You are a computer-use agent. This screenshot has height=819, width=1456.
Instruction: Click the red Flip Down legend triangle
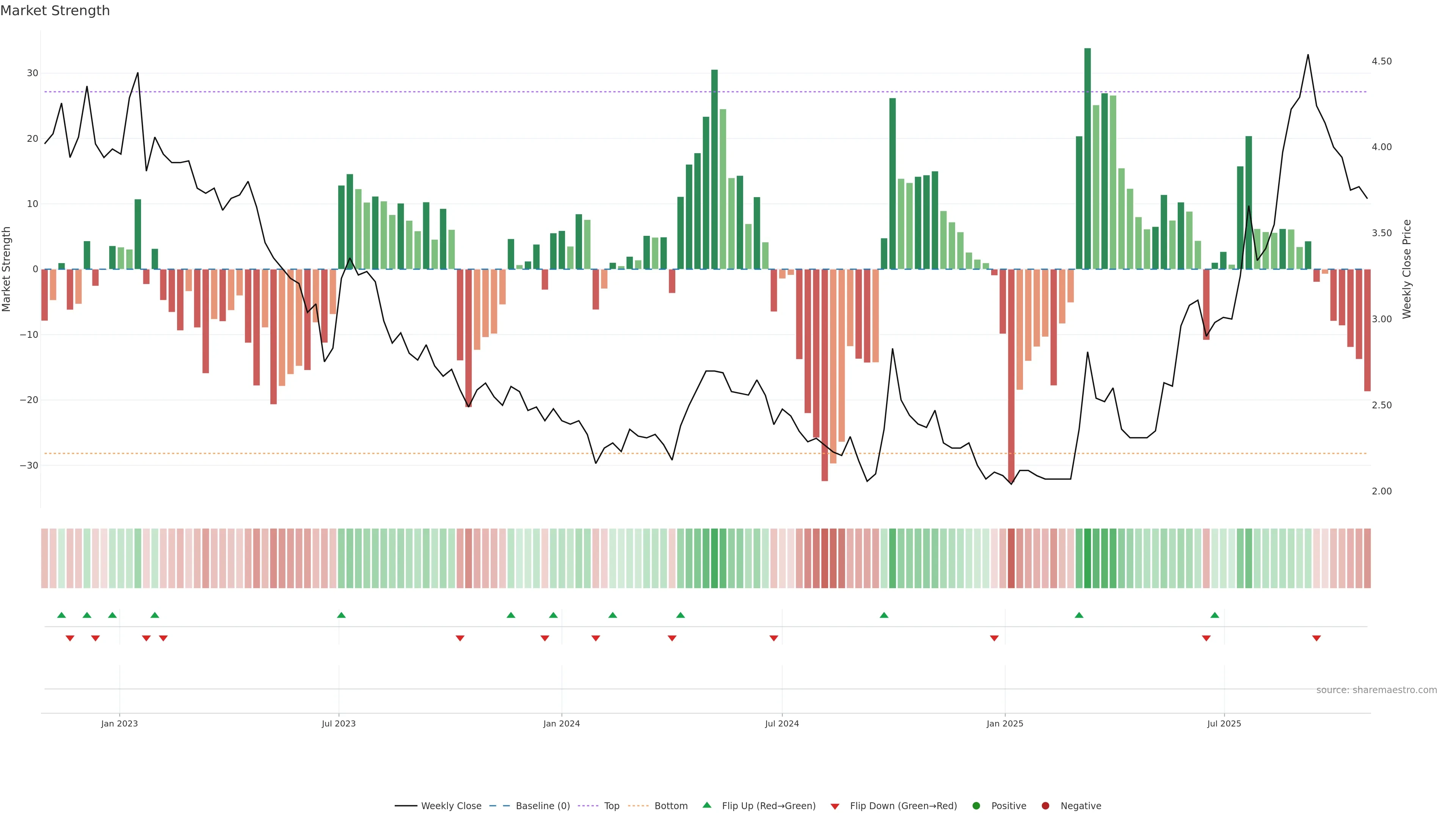[x=835, y=806]
